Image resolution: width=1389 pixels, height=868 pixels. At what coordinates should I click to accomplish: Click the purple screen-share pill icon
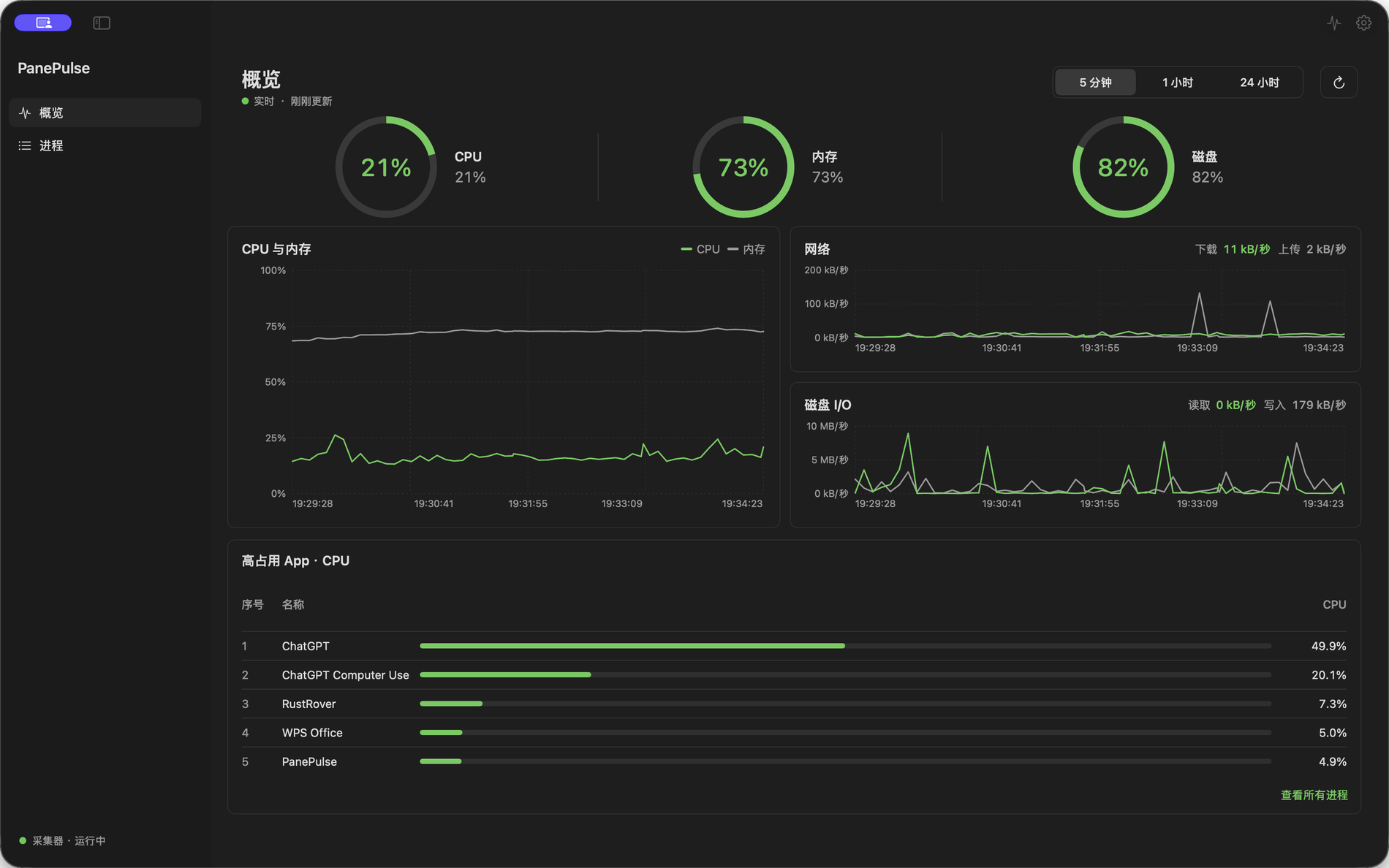43,23
